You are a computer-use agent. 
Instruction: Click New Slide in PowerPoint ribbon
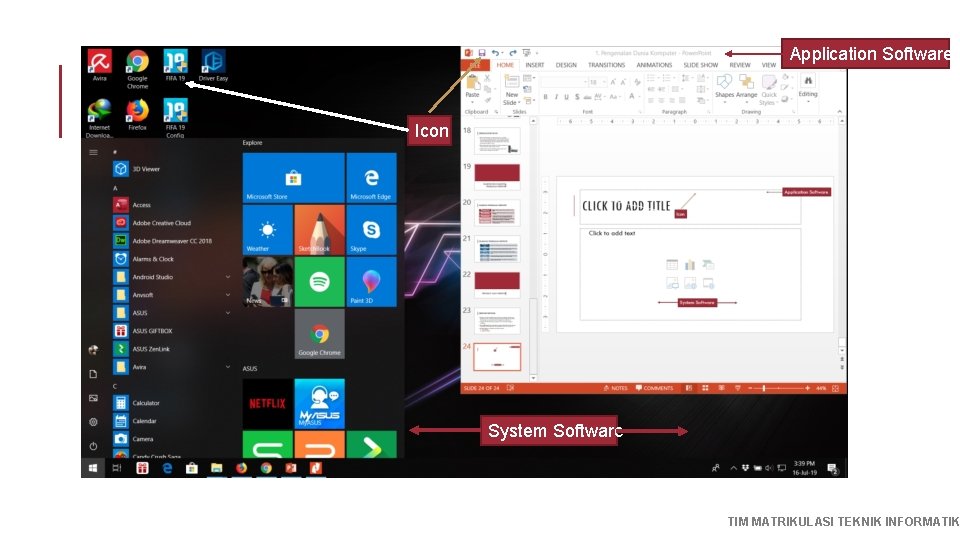pos(511,90)
